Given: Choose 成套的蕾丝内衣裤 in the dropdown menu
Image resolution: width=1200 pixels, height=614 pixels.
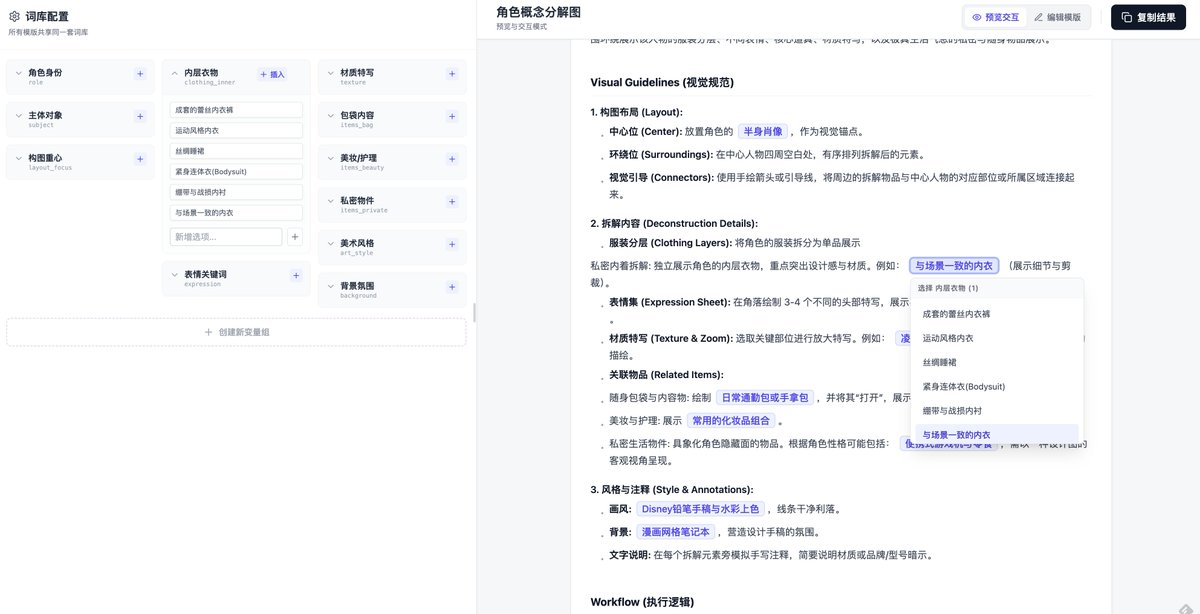Looking at the screenshot, I should (x=997, y=314).
